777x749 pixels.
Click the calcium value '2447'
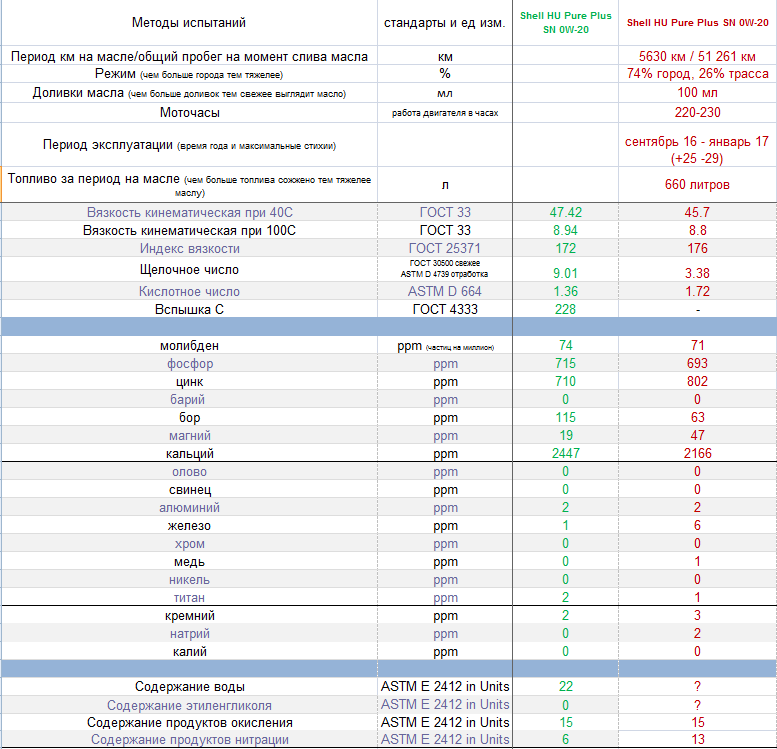[565, 454]
